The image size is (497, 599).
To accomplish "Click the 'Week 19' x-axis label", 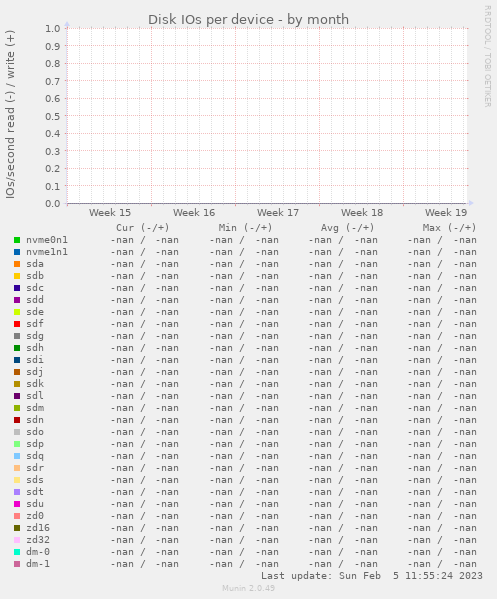I will 446,213.
